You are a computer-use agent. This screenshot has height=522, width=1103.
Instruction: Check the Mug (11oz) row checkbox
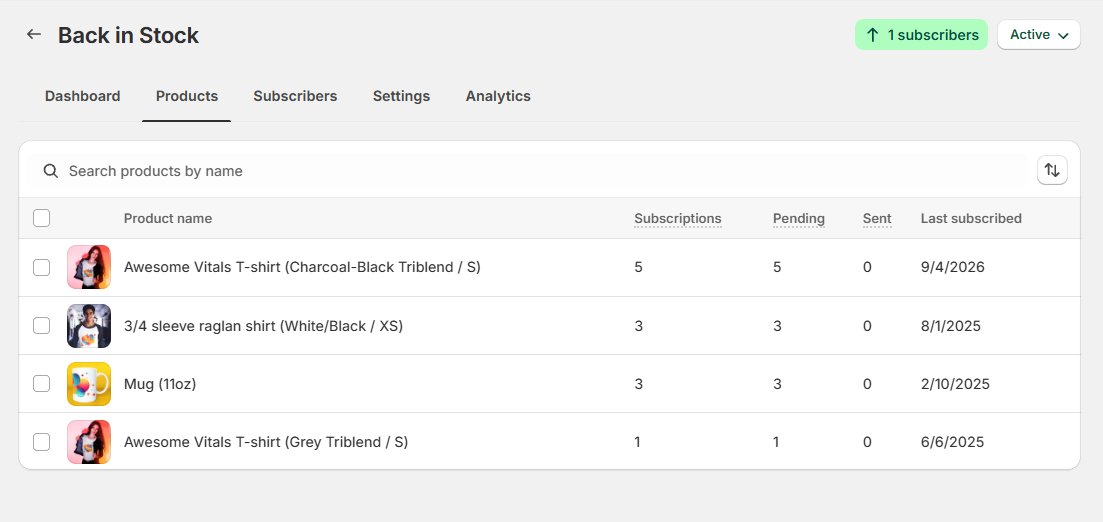(x=42, y=383)
